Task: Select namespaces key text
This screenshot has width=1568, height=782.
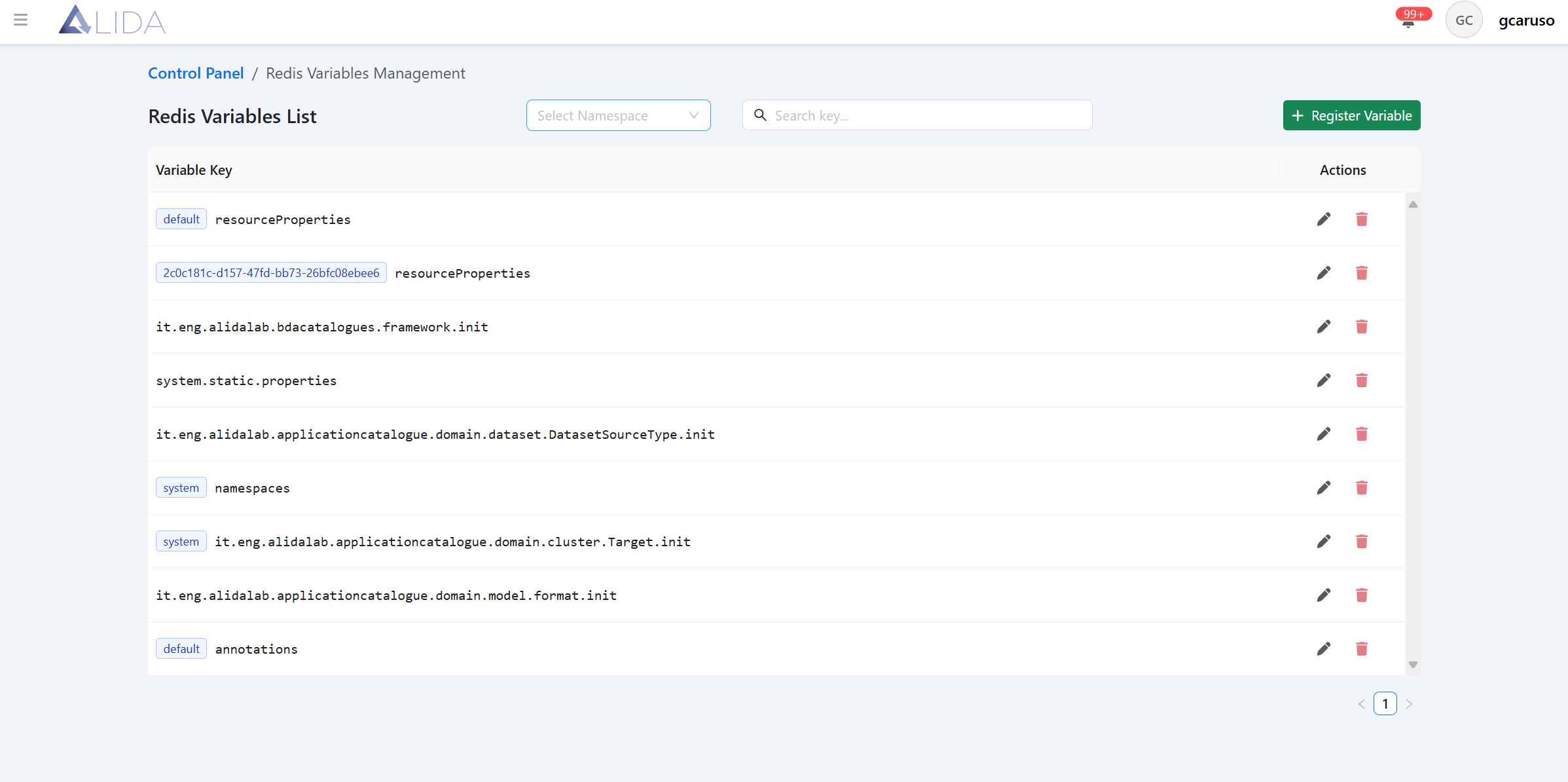Action: [252, 489]
